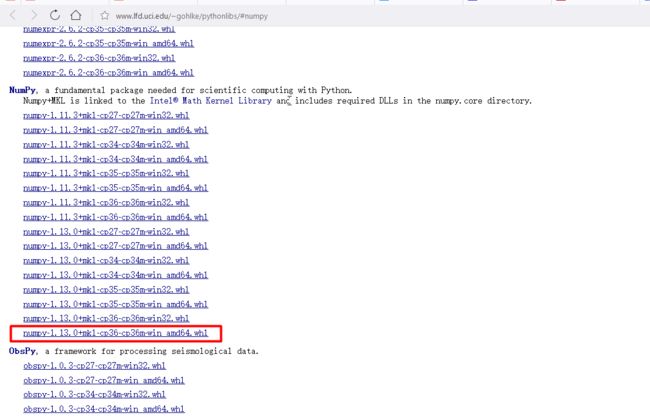This screenshot has height=420, width=650.
Task: Download numpy-1.11.3+mkl-cp34-cp34m-win32.whl
Action: [x=106, y=144]
